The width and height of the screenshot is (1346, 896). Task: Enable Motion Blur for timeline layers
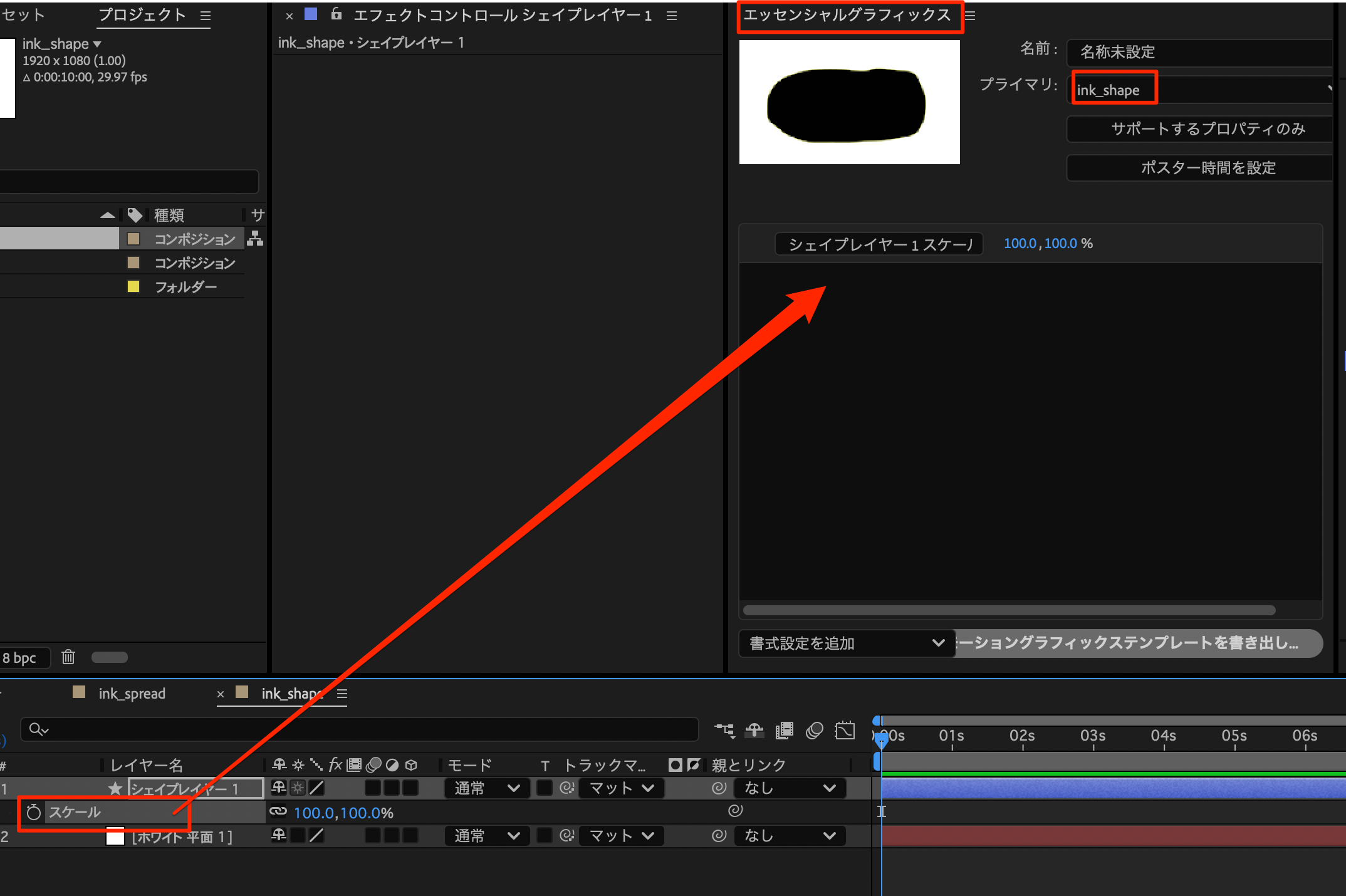[x=814, y=731]
